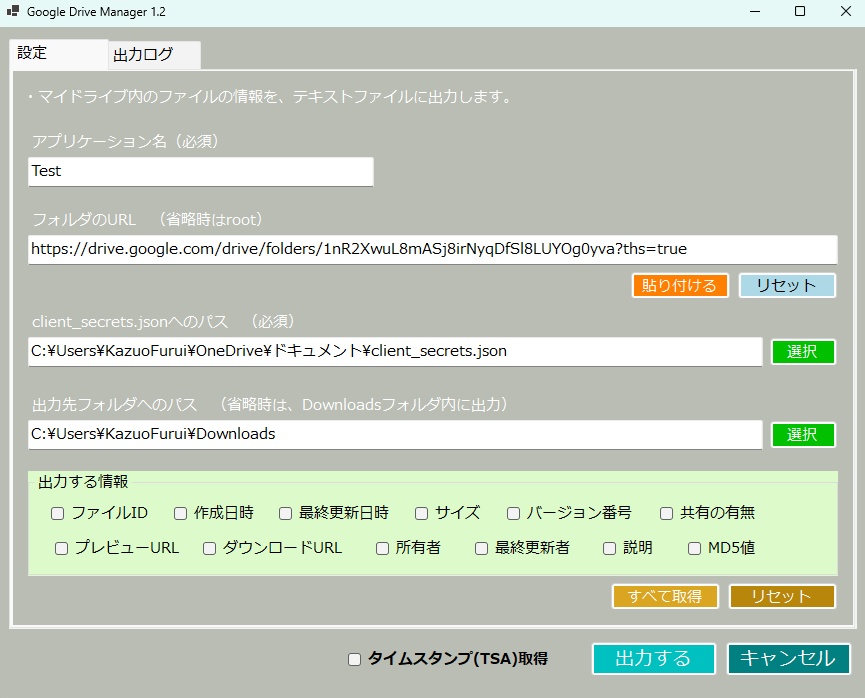This screenshot has width=865, height=698.
Task: Check the 共有の有無 checkbox
Action: [x=666, y=514]
